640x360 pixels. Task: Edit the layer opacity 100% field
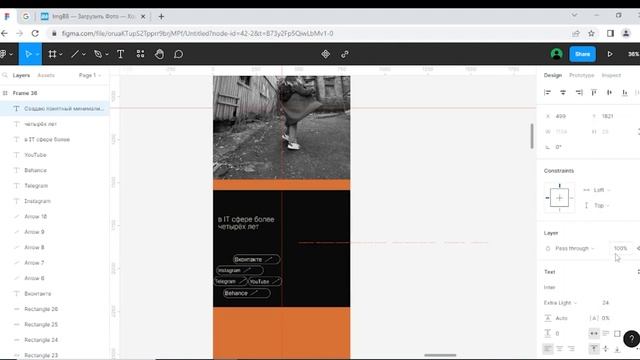(620, 248)
